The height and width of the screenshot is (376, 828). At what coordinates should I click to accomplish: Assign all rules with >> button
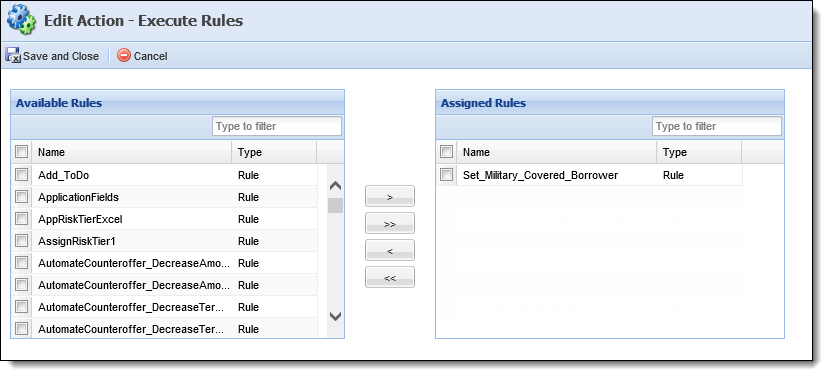390,223
